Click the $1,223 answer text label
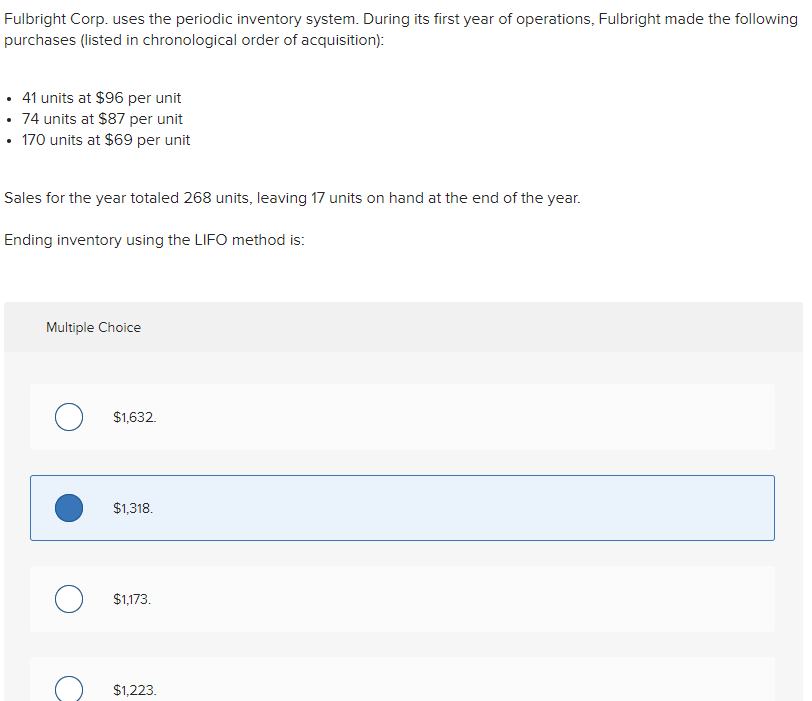812x701 pixels. pos(133,689)
